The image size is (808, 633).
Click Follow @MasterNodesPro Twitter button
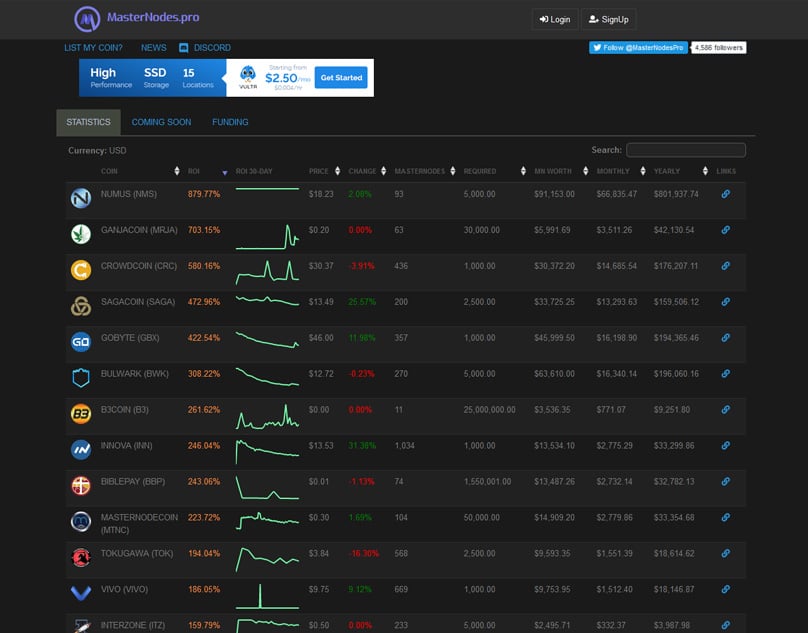coord(638,47)
